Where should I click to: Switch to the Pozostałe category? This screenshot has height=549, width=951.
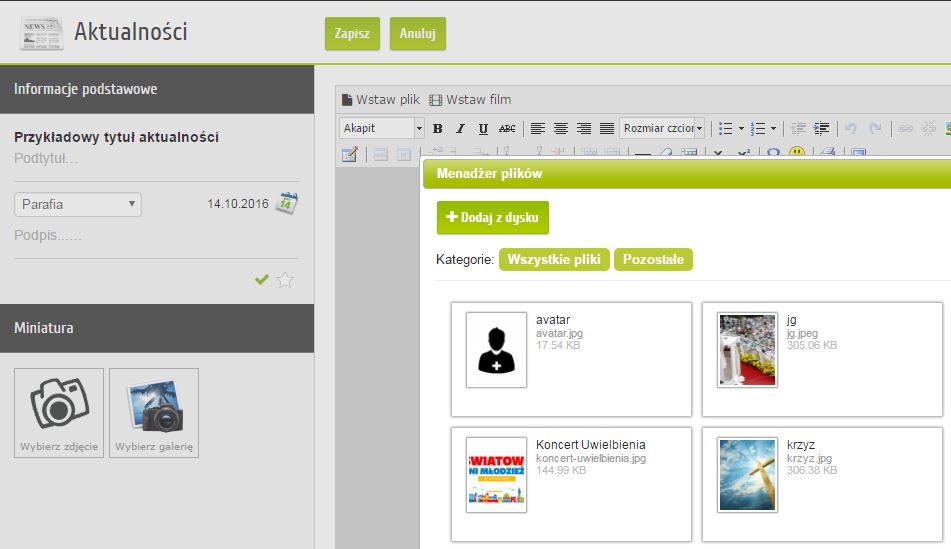click(x=653, y=259)
